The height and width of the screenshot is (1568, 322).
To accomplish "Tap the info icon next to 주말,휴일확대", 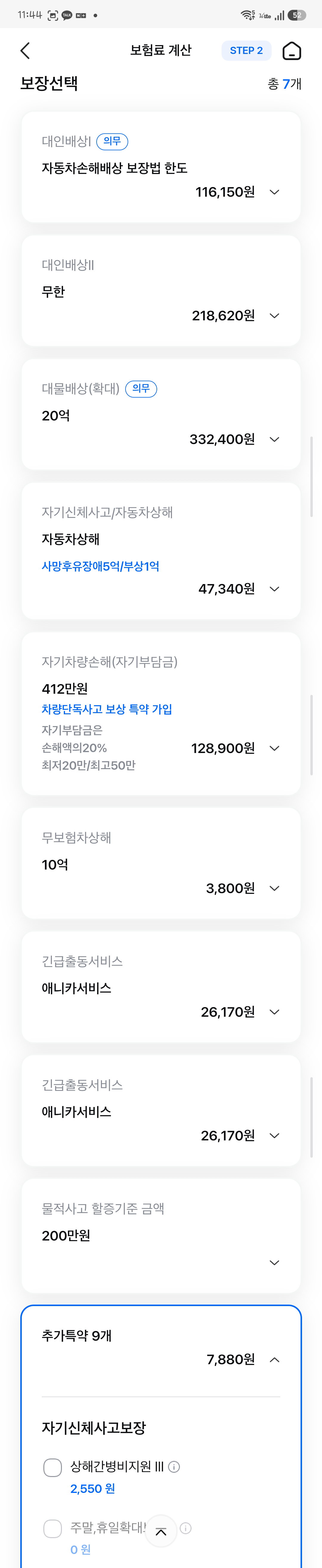I will click(x=186, y=1528).
